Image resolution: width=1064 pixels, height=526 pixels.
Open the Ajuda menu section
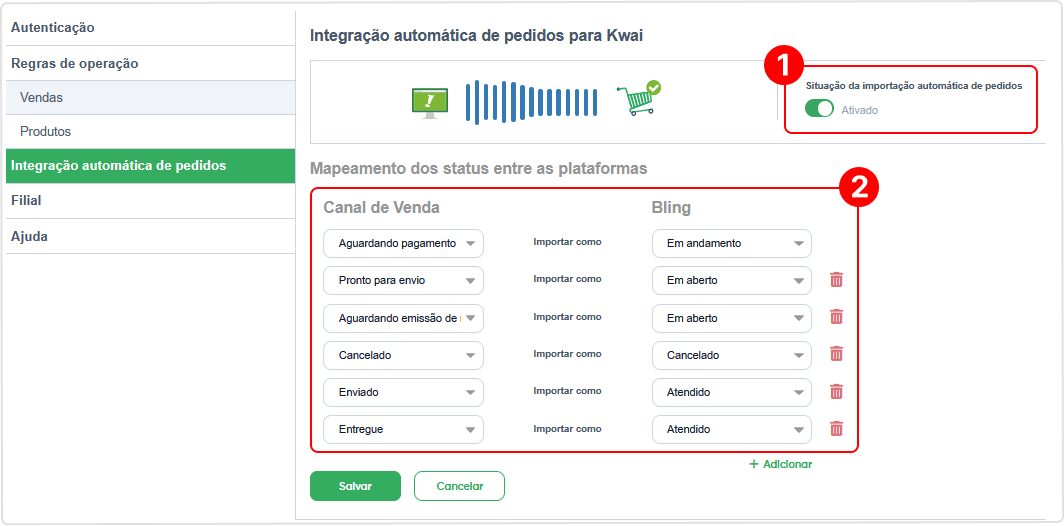150,237
